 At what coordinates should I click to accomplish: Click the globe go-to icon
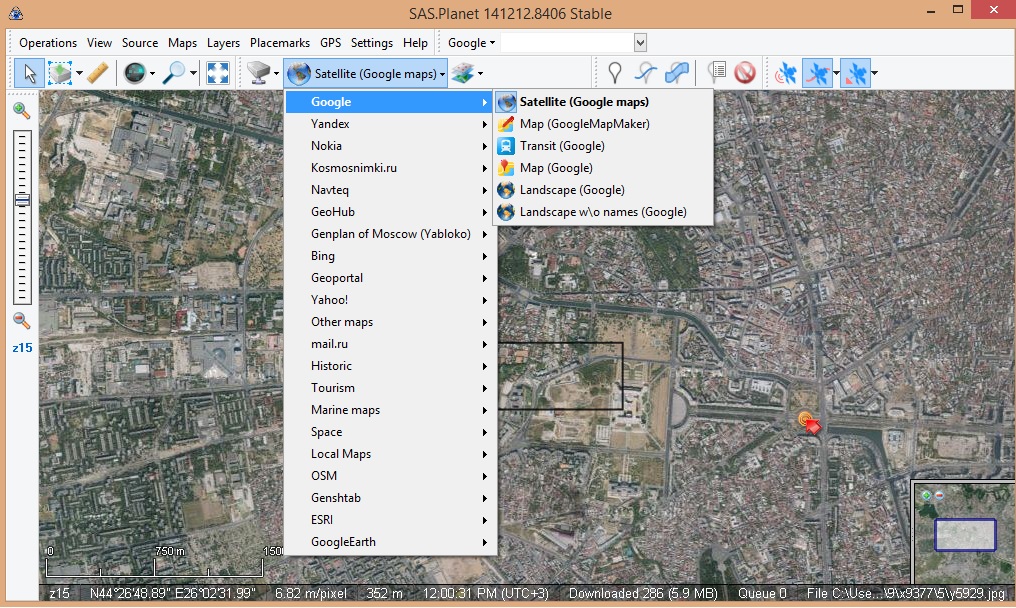[135, 73]
